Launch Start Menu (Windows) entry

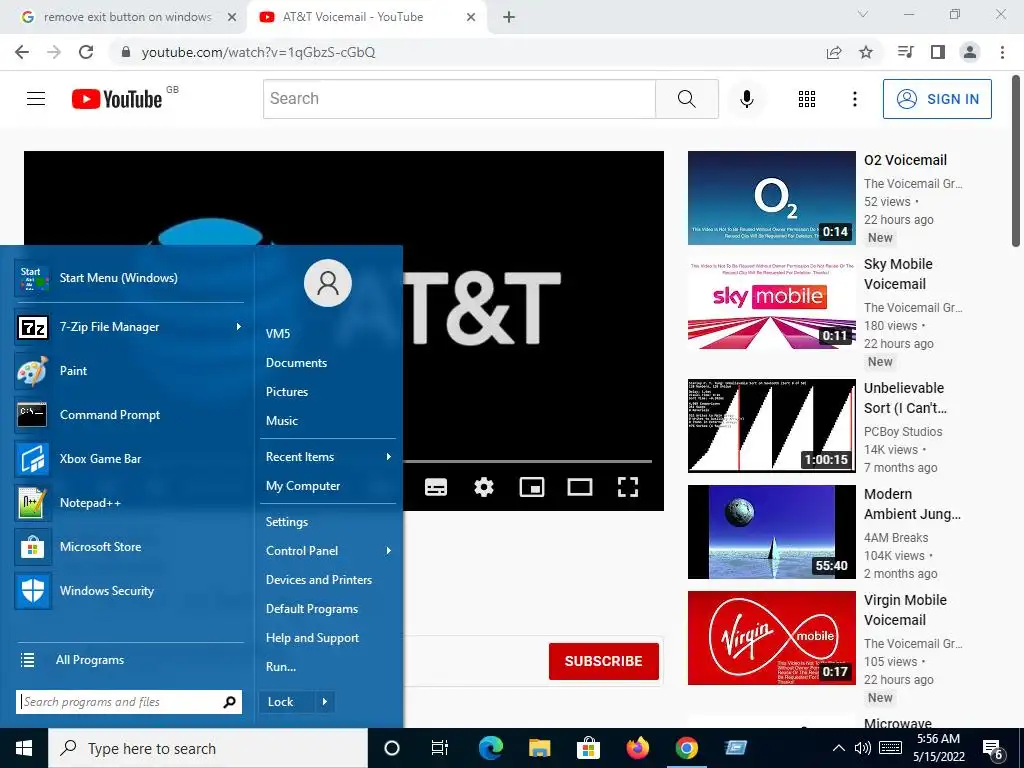coord(129,278)
